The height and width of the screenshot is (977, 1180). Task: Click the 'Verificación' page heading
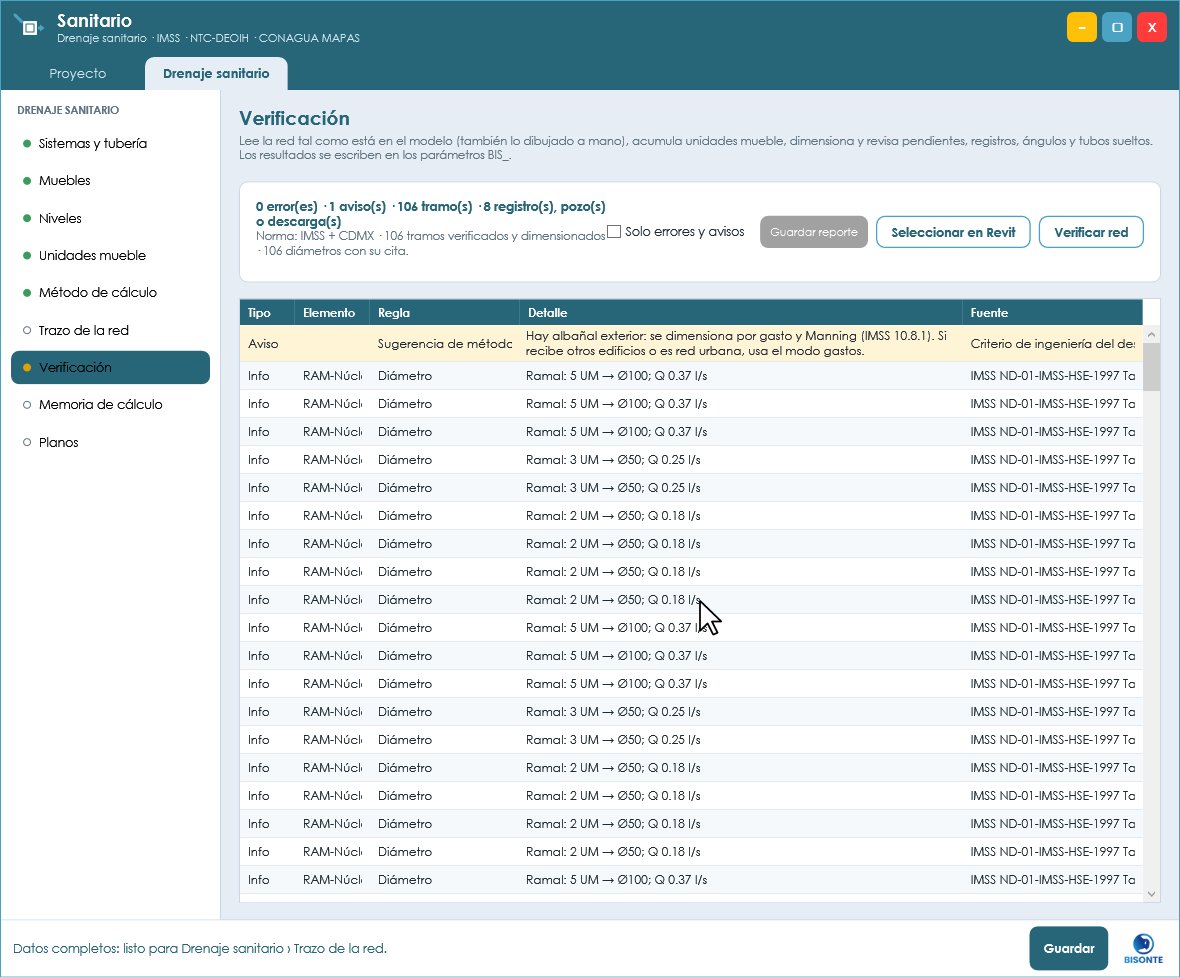click(294, 119)
